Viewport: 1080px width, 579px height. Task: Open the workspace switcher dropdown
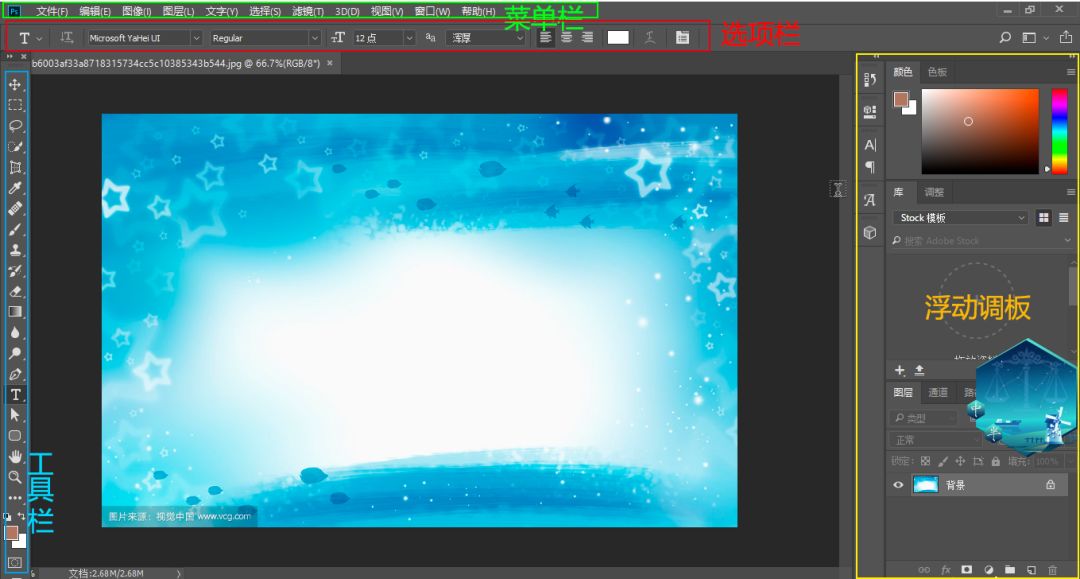point(1035,38)
